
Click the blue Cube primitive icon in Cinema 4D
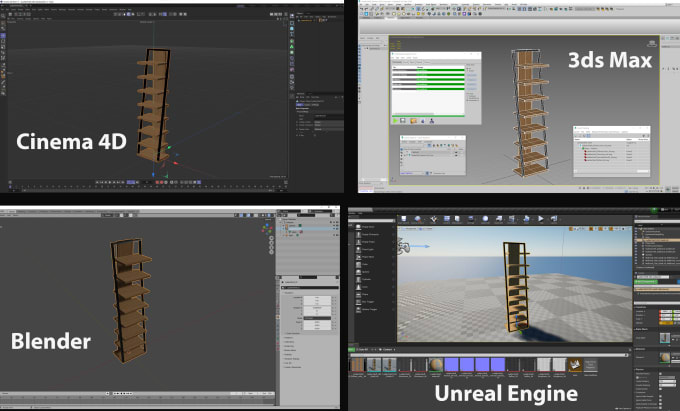pos(292,29)
